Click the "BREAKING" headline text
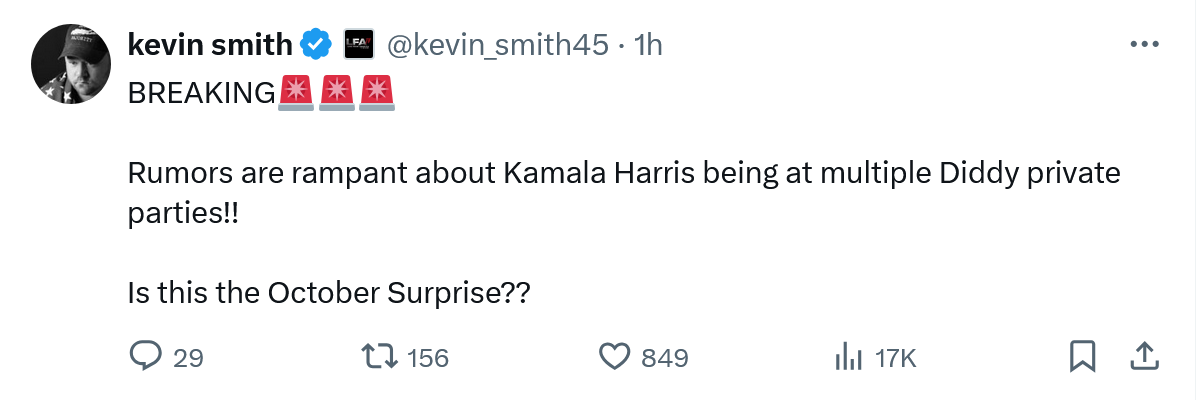Image resolution: width=1196 pixels, height=400 pixels. pyautogui.click(x=201, y=93)
